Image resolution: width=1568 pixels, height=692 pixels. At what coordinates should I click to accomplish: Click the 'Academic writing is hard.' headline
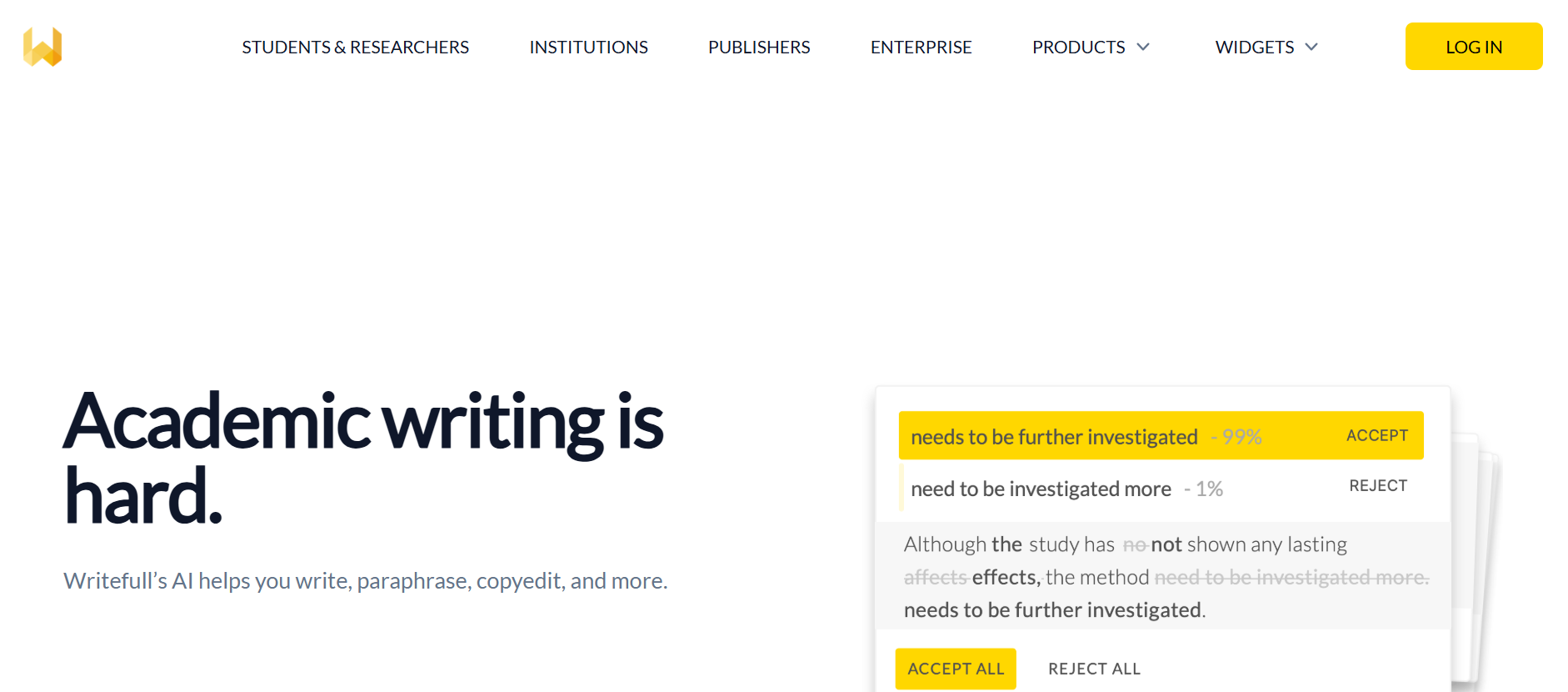click(x=363, y=458)
